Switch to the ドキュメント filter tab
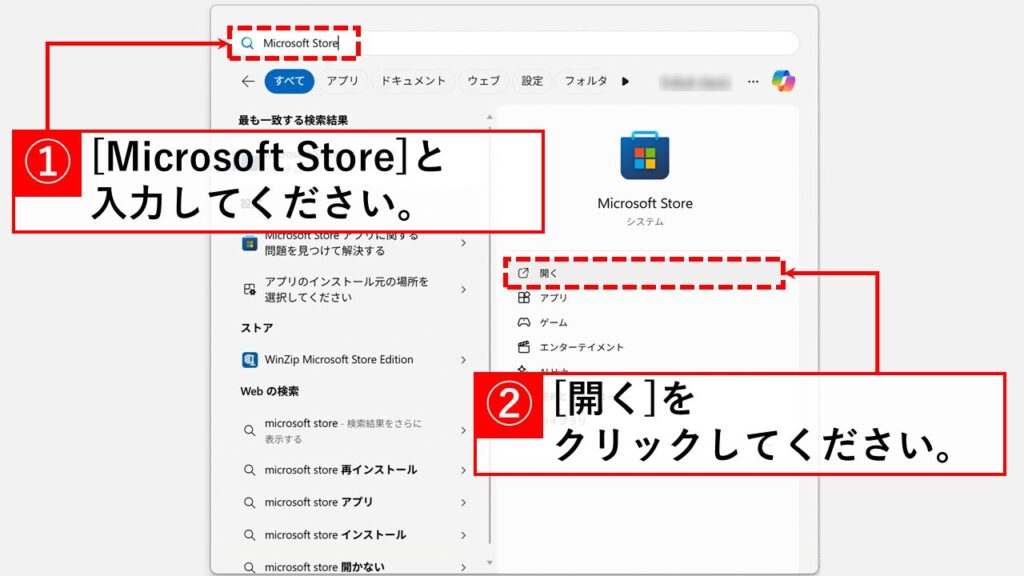This screenshot has width=1024, height=576. coord(413,81)
